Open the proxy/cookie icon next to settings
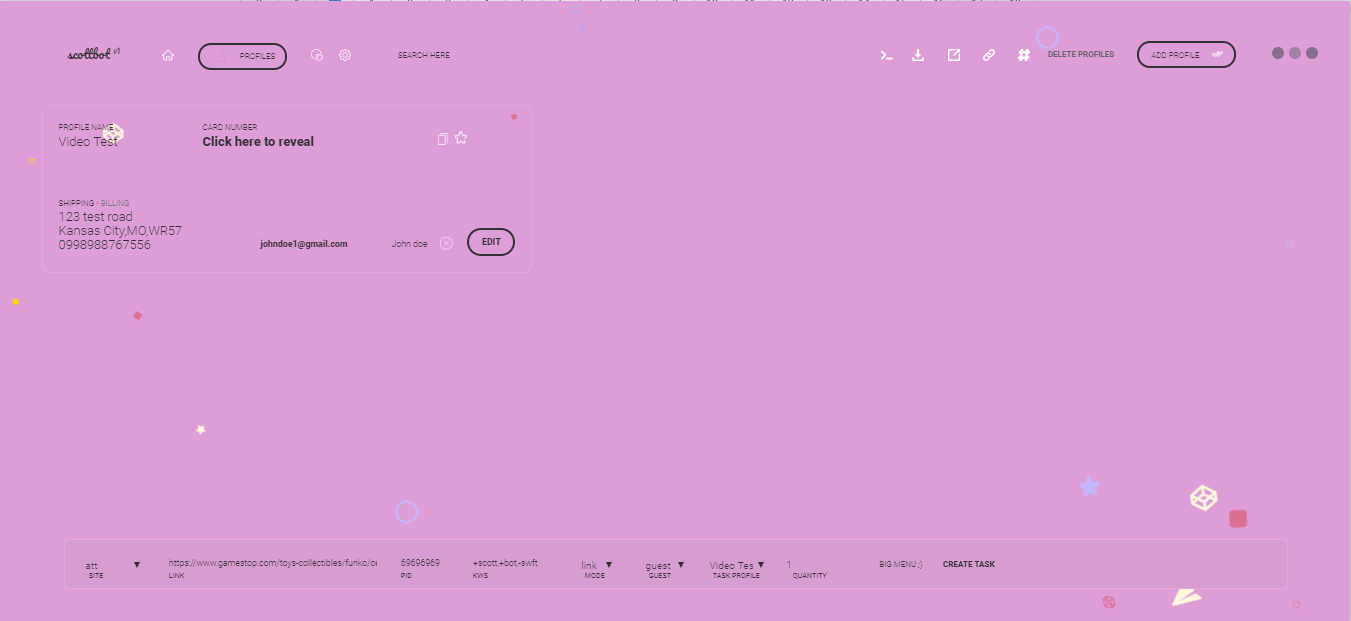This screenshot has height=621, width=1351. point(317,56)
